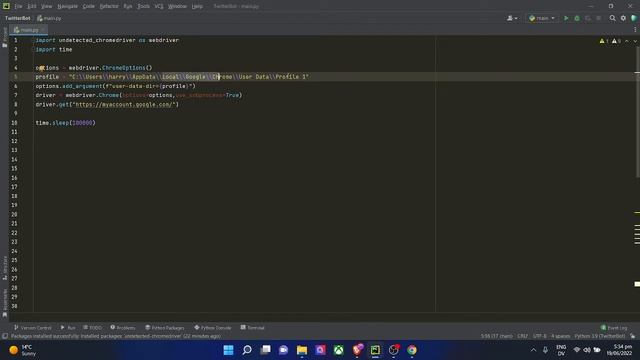640x360 pixels.
Task: Open the Structure tool window sidebar tab
Action: point(4,267)
